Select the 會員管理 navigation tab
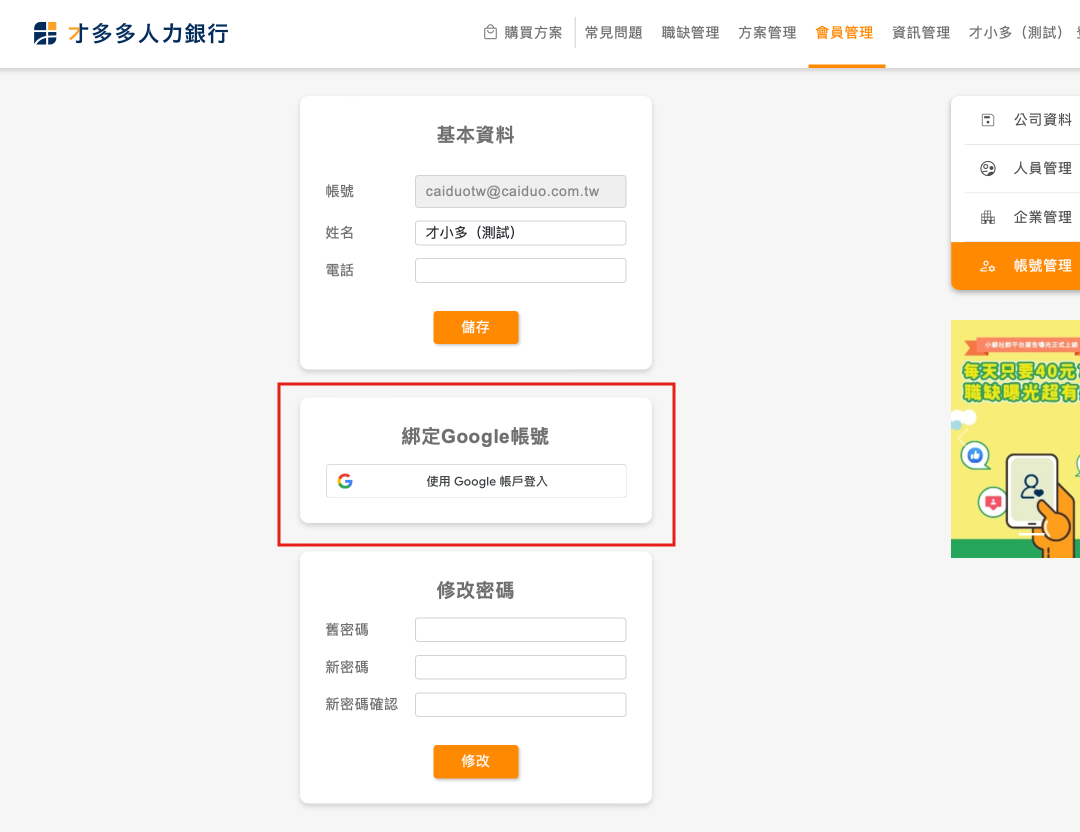 coord(844,33)
